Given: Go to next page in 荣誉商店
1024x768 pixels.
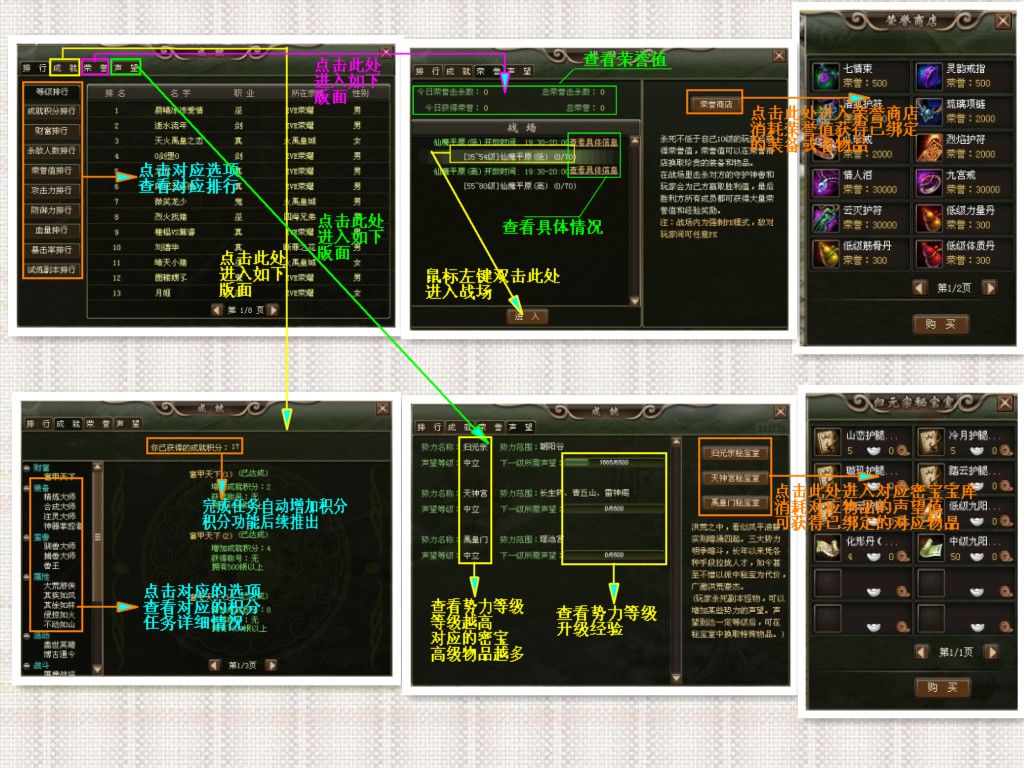Looking at the screenshot, I should (989, 288).
